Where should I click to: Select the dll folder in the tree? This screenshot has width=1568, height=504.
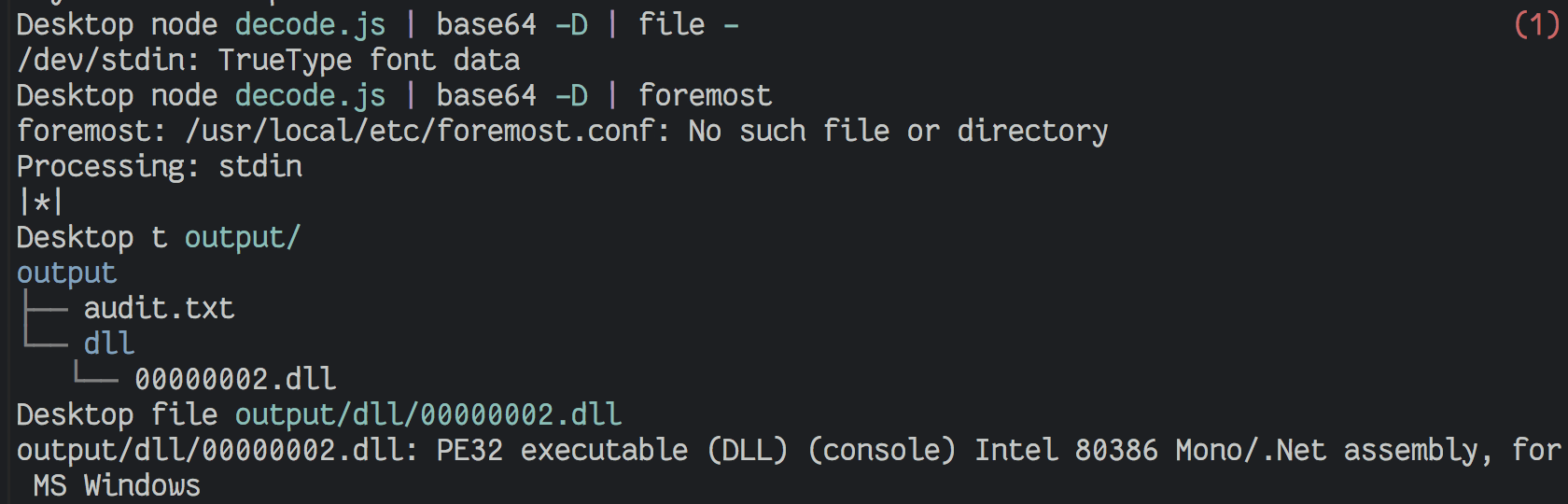tap(109, 343)
